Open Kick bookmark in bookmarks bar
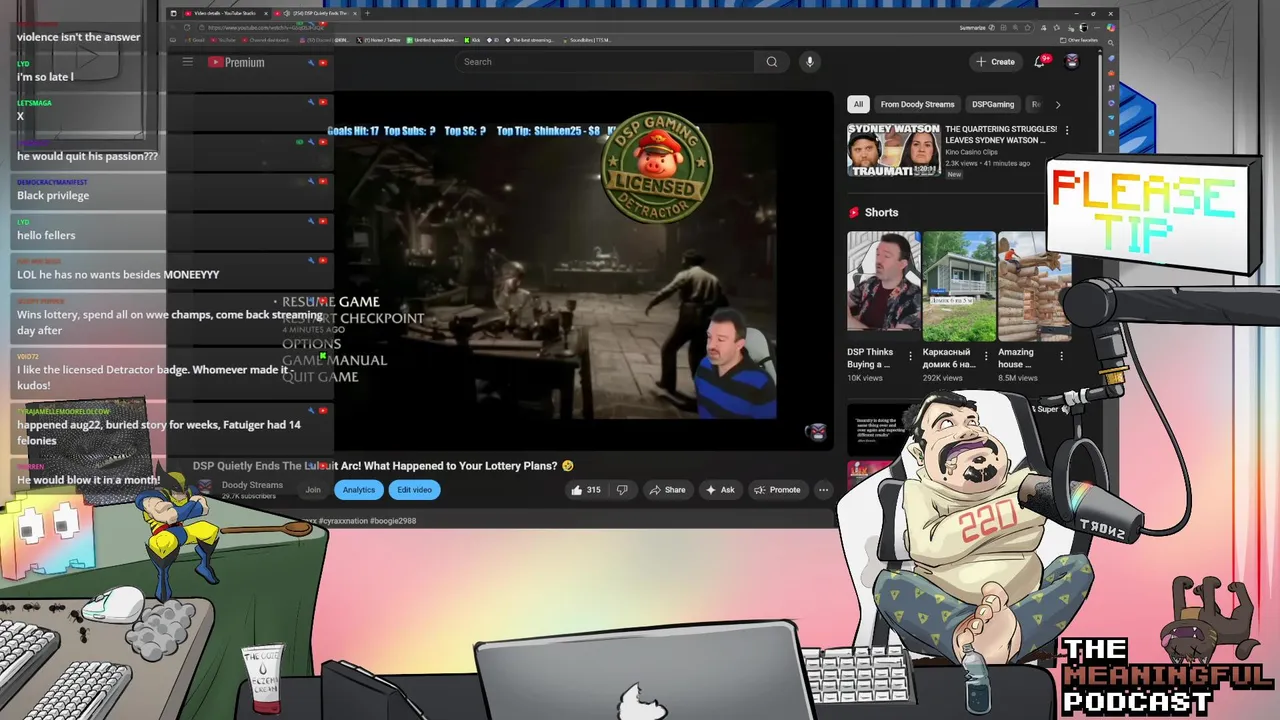The image size is (1280, 720). 472,40
